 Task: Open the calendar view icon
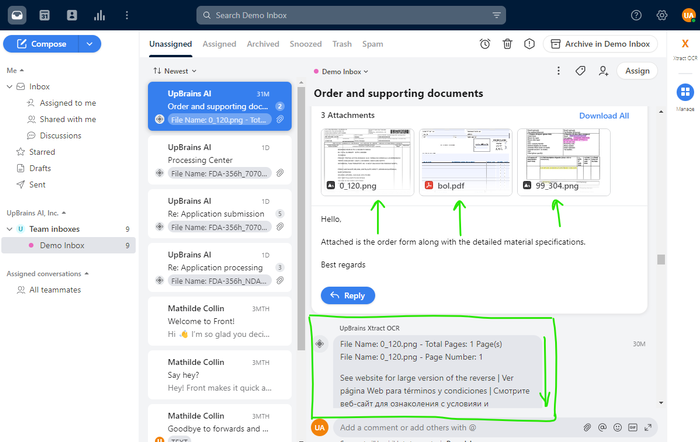[44, 15]
